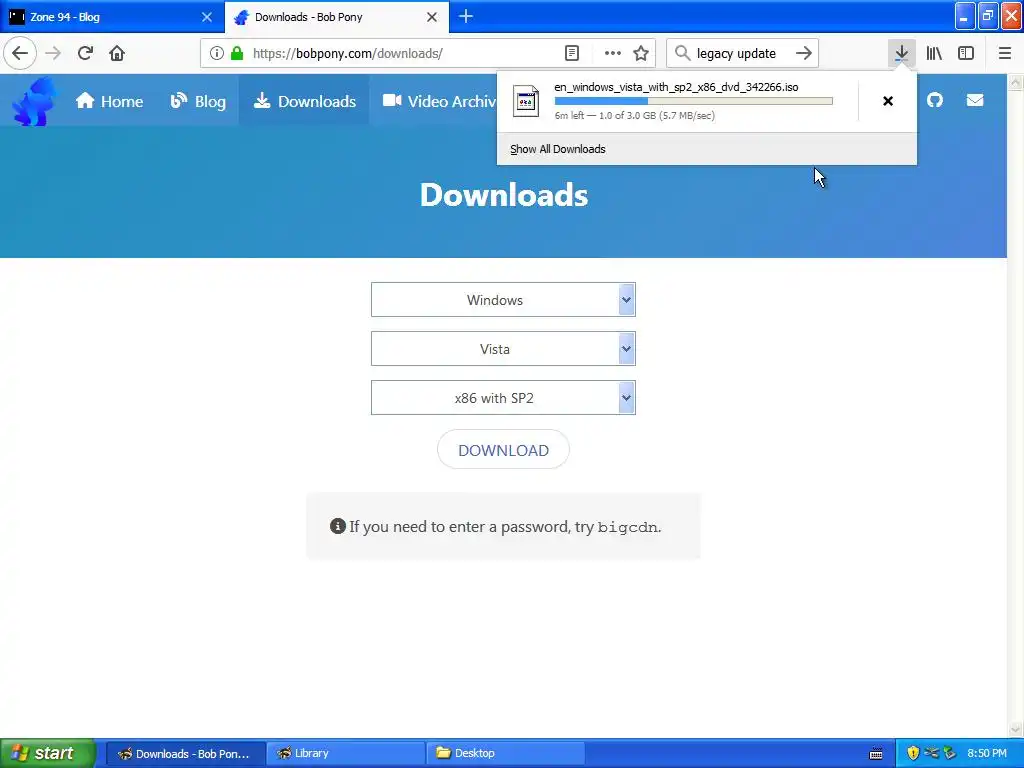The height and width of the screenshot is (768, 1024).
Task: Submit the legacy update search arrow
Action: pyautogui.click(x=804, y=53)
